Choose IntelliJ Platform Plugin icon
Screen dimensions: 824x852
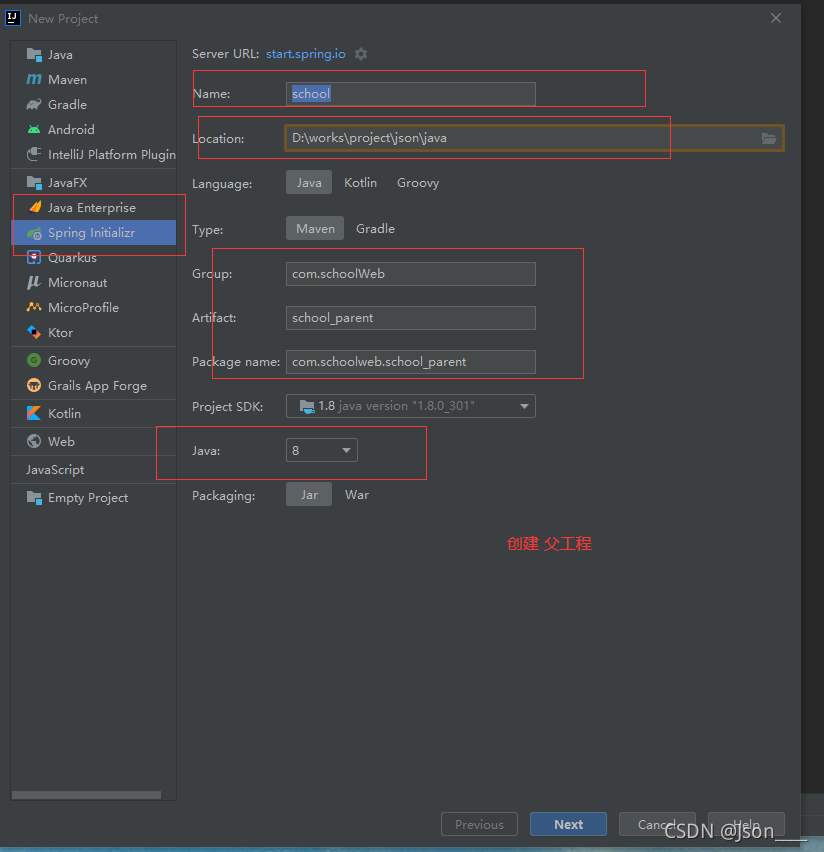click(34, 154)
